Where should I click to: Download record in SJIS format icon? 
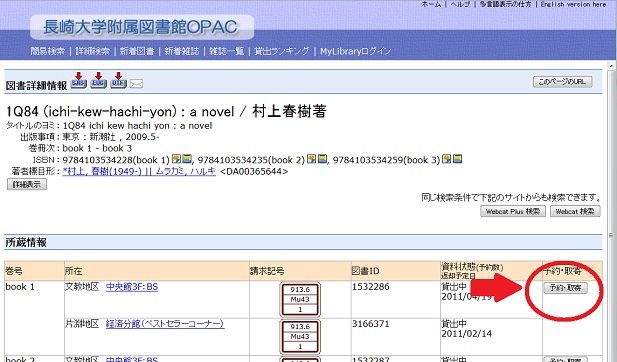pos(78,81)
